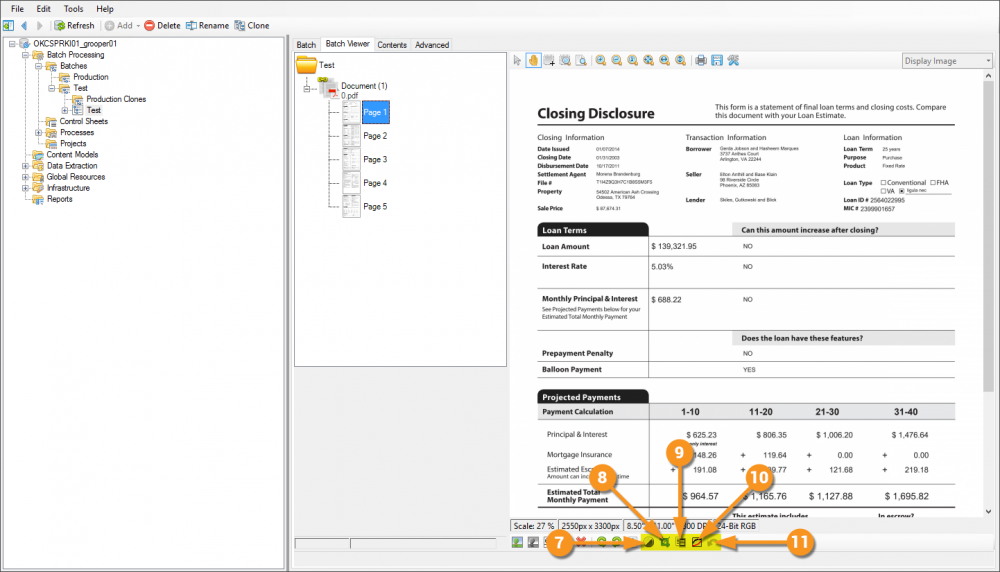Select the Control Sheets node
1000x572 pixels.
point(84,121)
